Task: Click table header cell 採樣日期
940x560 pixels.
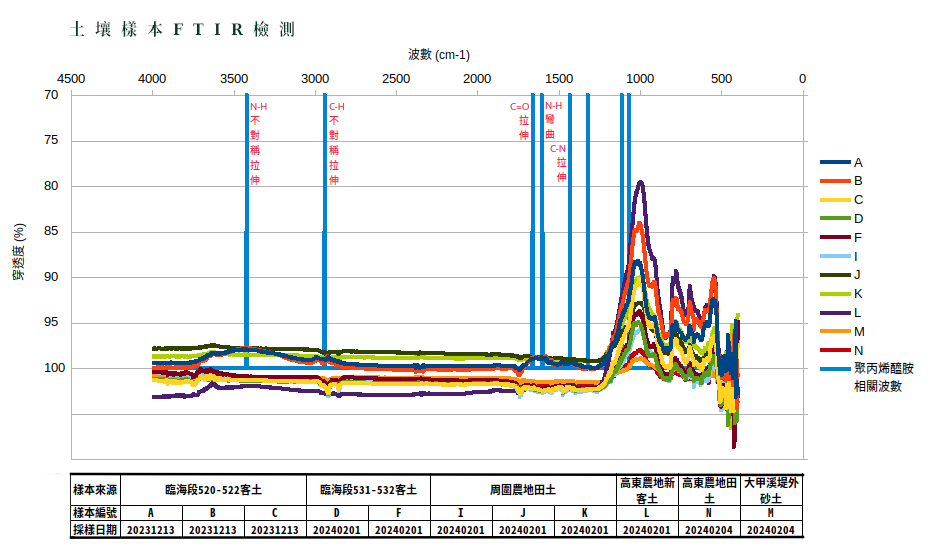Action: click(95, 529)
